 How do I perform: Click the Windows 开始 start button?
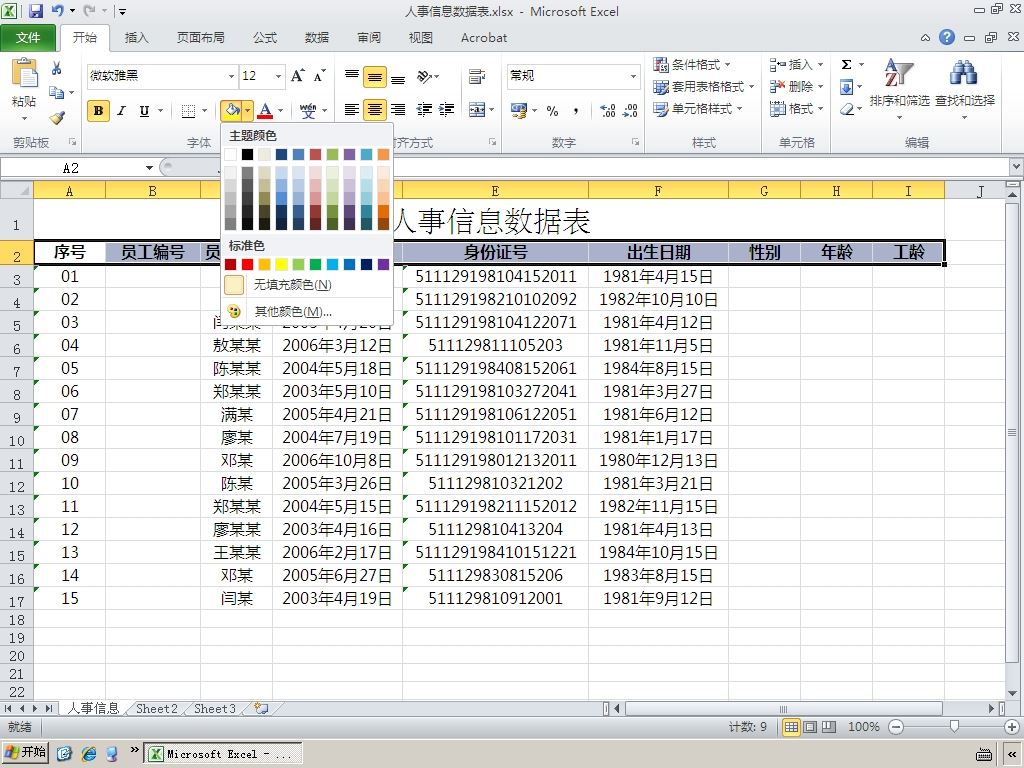click(25, 753)
